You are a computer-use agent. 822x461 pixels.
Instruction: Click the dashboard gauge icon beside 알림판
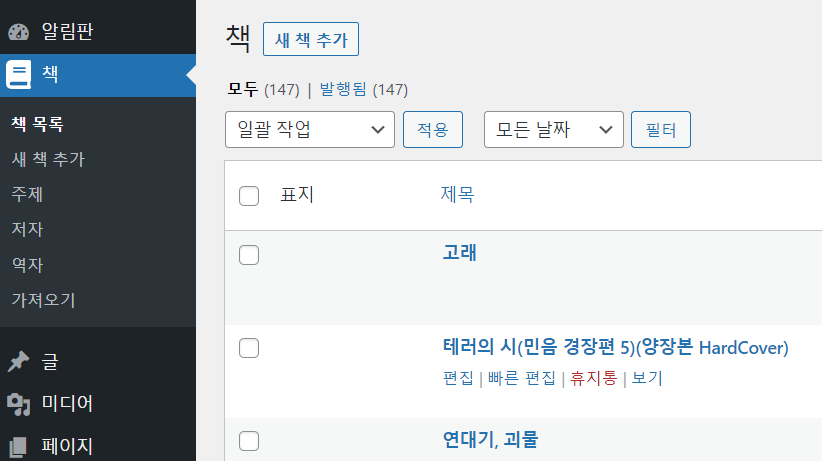(19, 31)
